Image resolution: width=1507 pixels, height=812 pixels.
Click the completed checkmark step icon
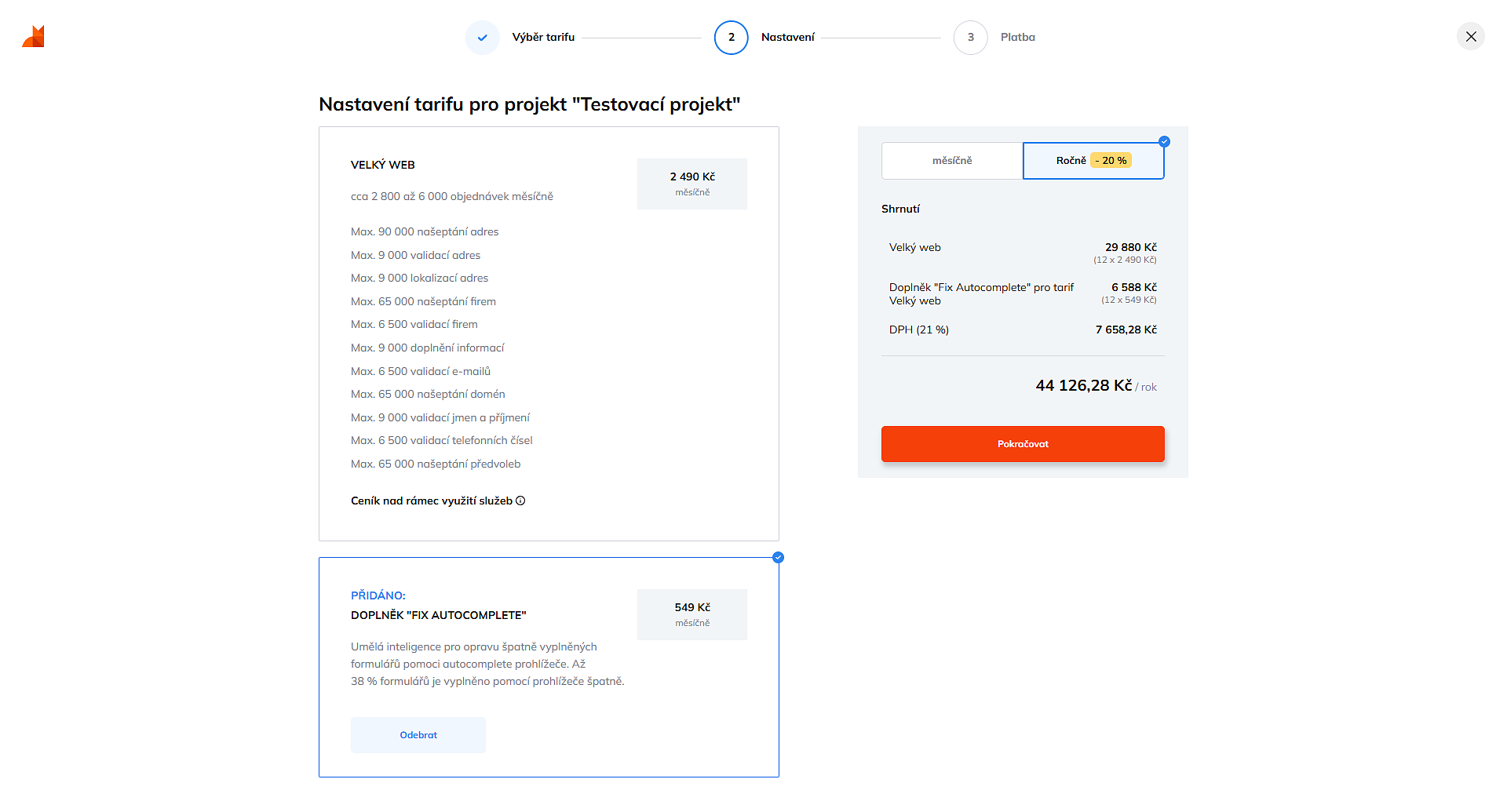point(482,37)
